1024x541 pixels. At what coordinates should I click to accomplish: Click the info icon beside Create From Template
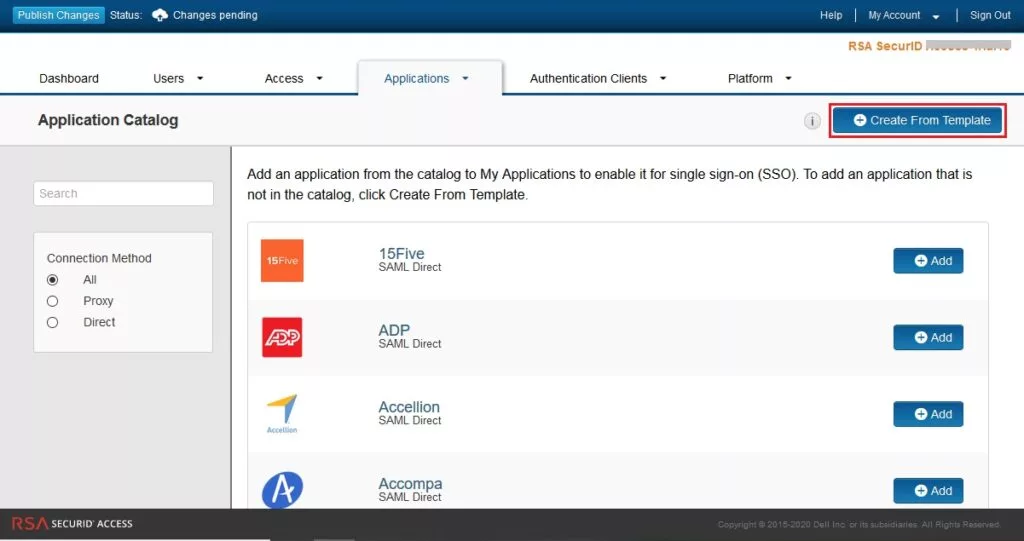pos(812,121)
